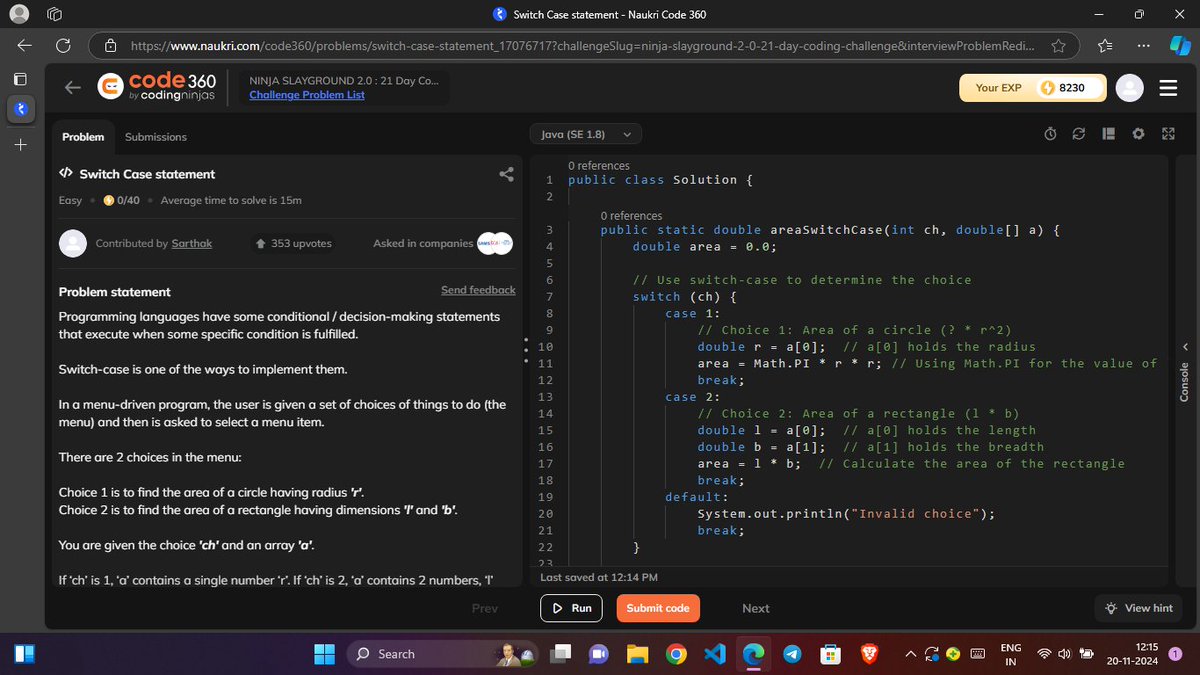The height and width of the screenshot is (675, 1200).
Task: Reset code with the refresh icon
Action: [x=1079, y=135]
